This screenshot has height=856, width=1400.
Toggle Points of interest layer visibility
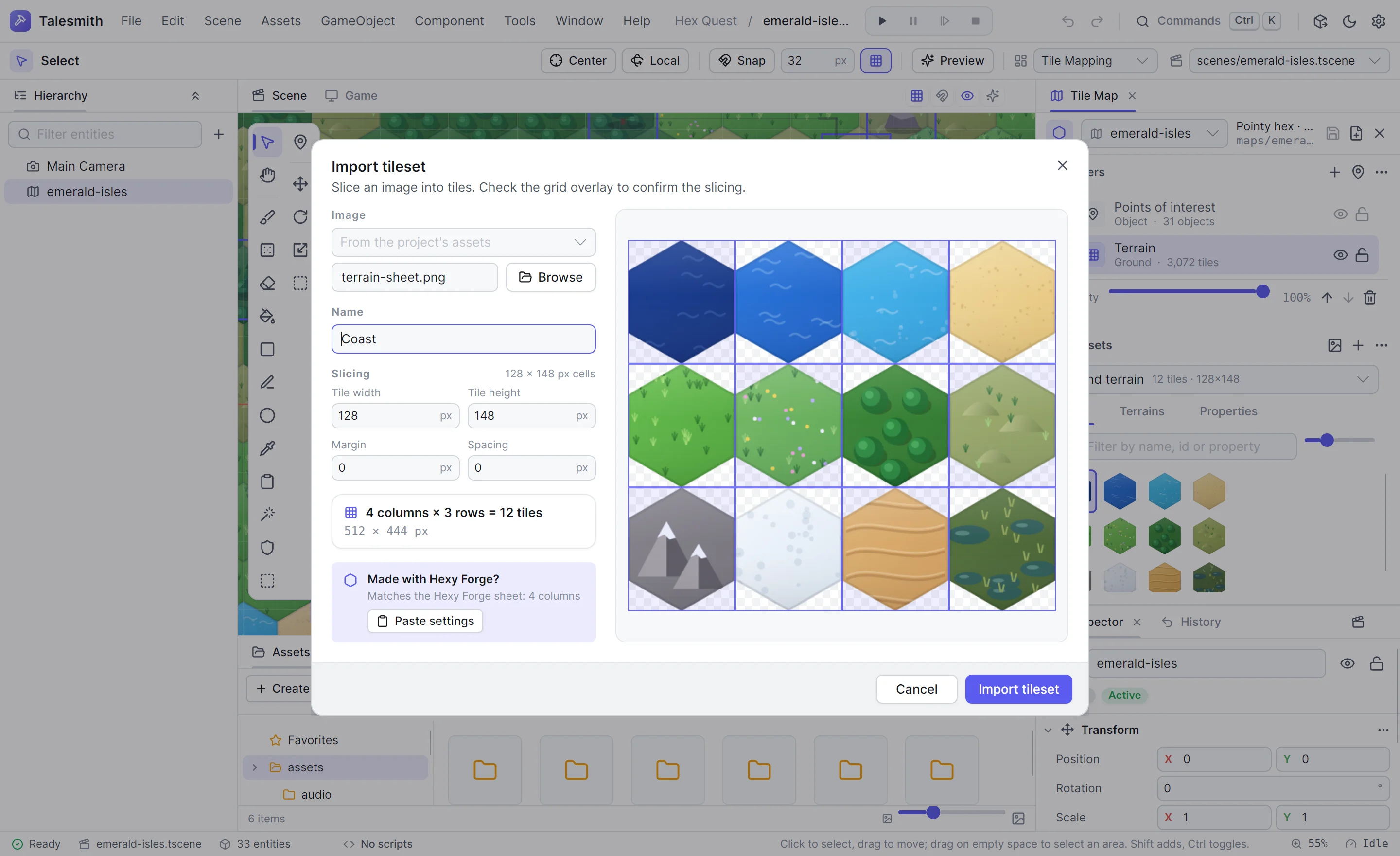click(1340, 214)
